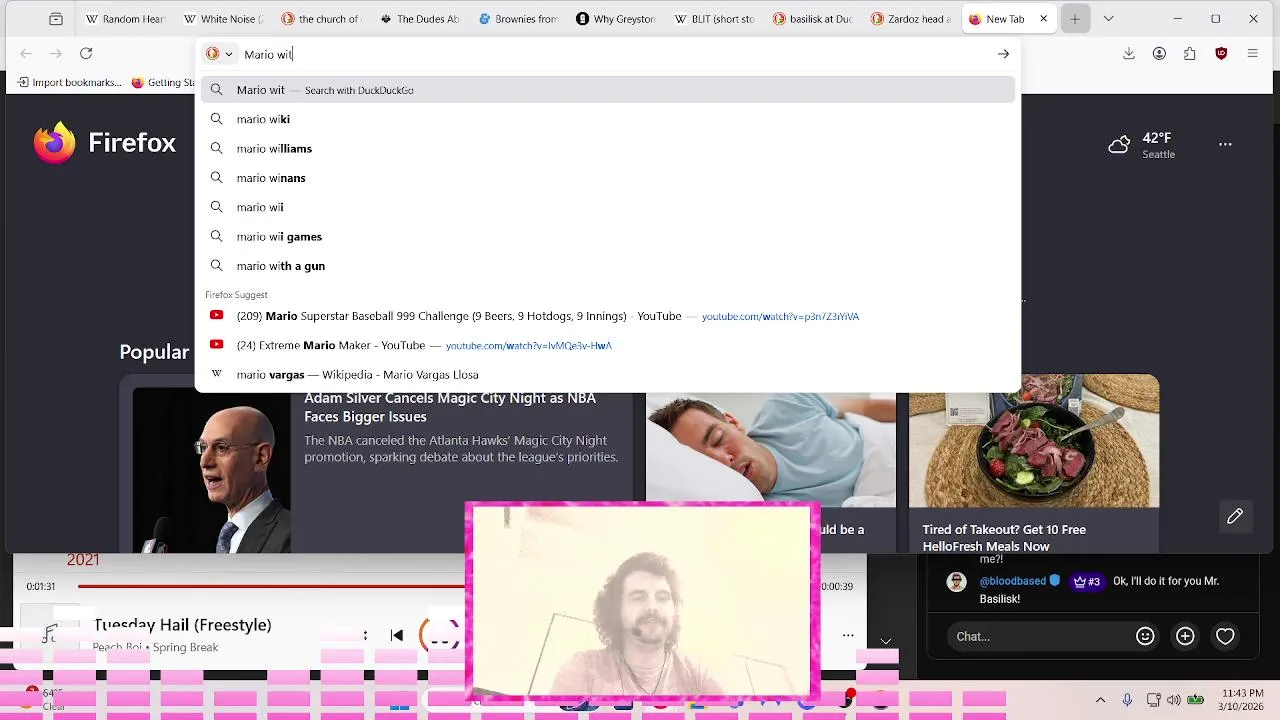The image size is (1280, 720).
Task: Open the Adam Silver Magic City Night article
Action: [450, 407]
